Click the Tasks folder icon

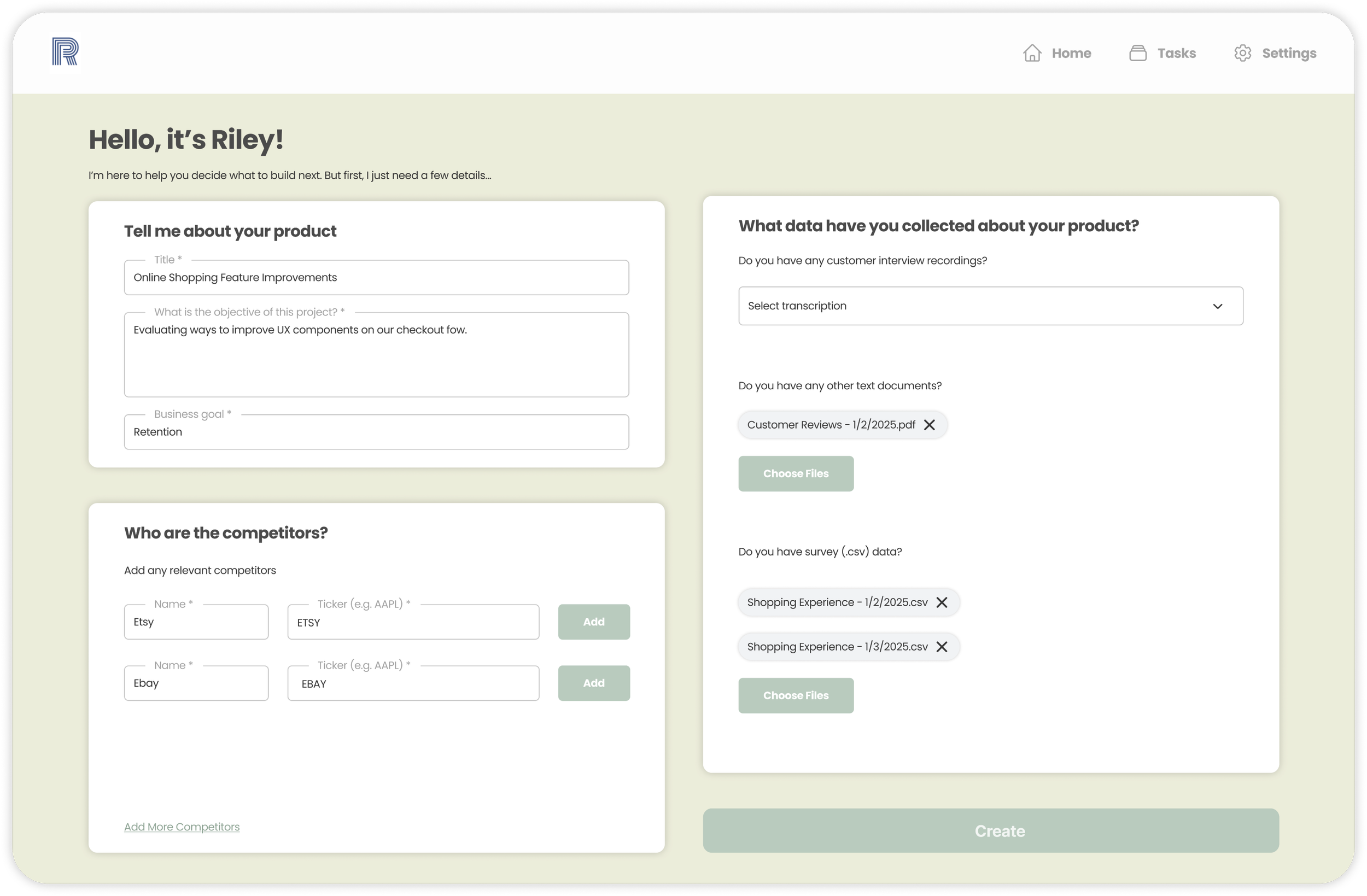[1137, 53]
